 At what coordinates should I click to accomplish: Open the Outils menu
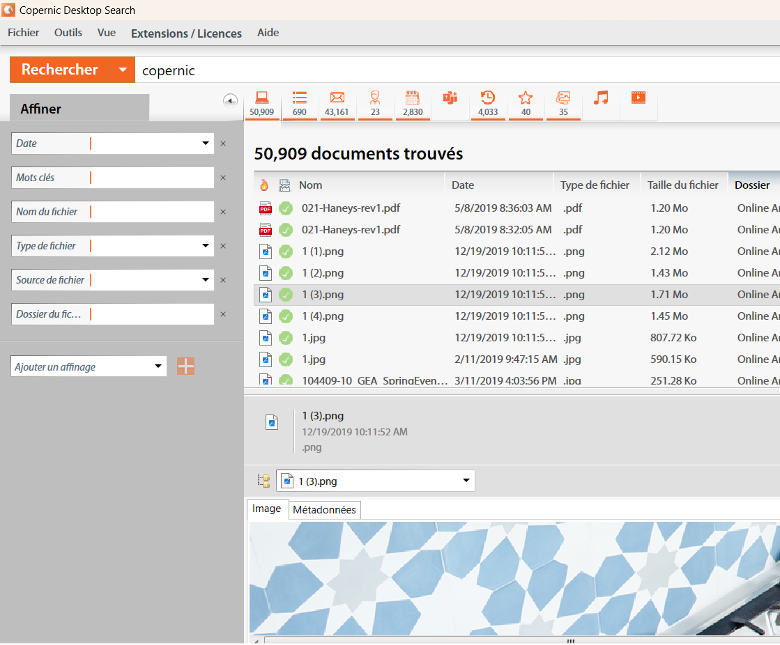coord(68,33)
